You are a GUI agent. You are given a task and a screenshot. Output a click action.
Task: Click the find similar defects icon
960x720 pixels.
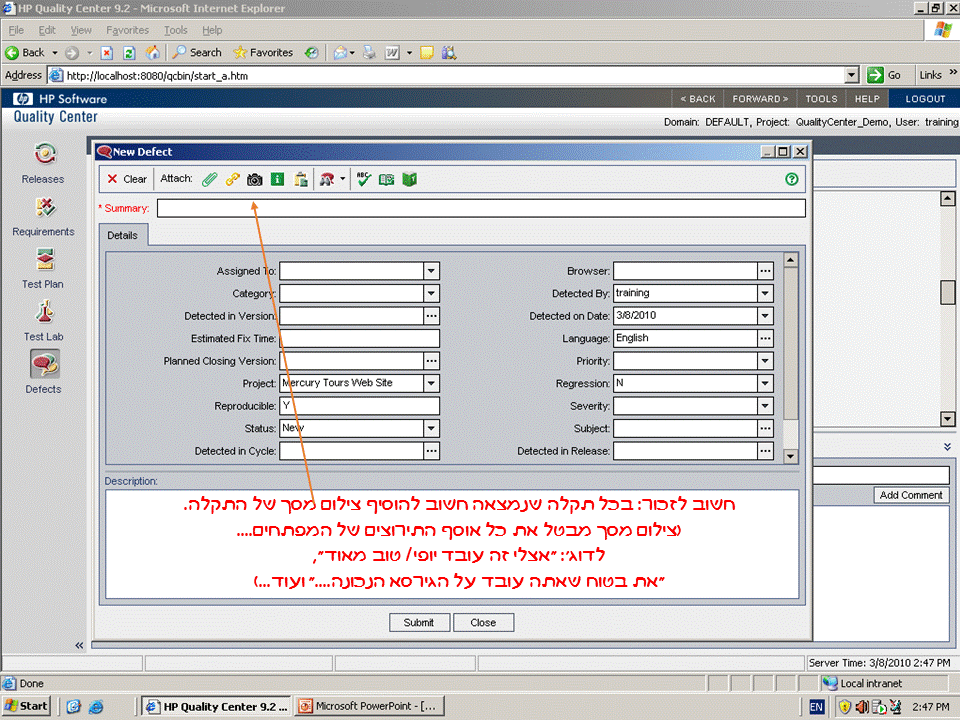pyautogui.click(x=327, y=179)
